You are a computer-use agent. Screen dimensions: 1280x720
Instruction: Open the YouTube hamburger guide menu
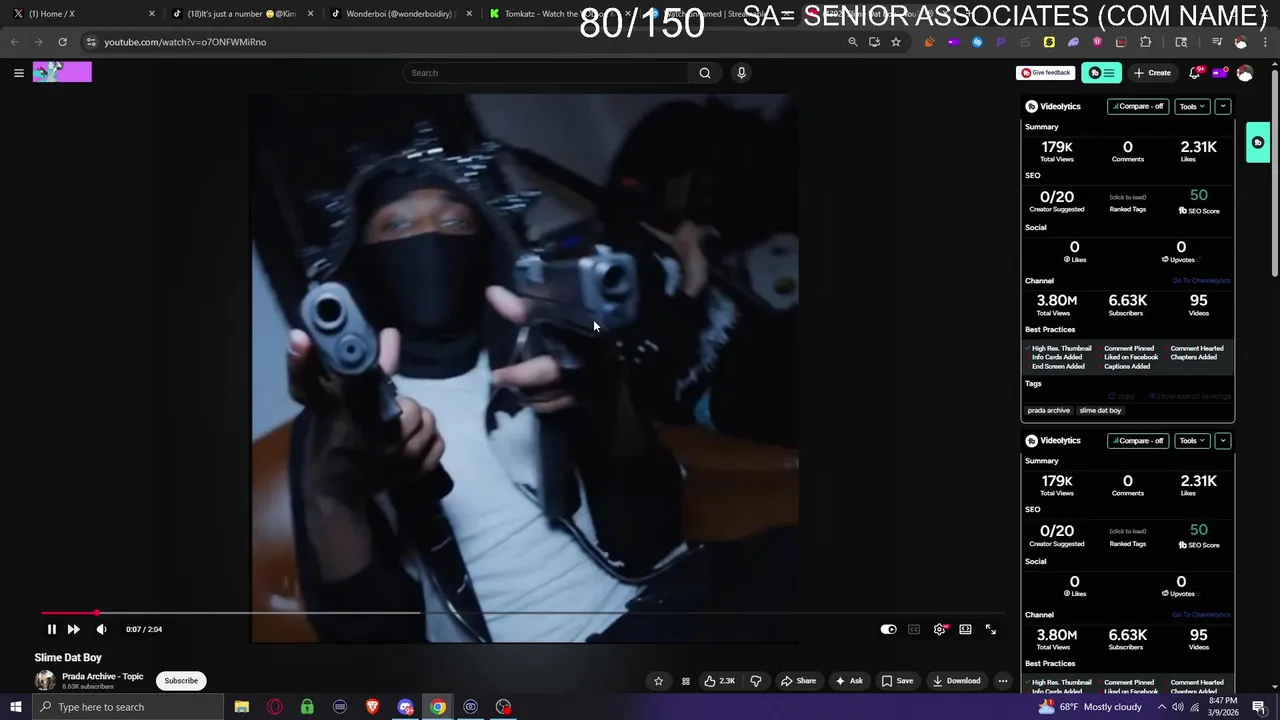(18, 73)
